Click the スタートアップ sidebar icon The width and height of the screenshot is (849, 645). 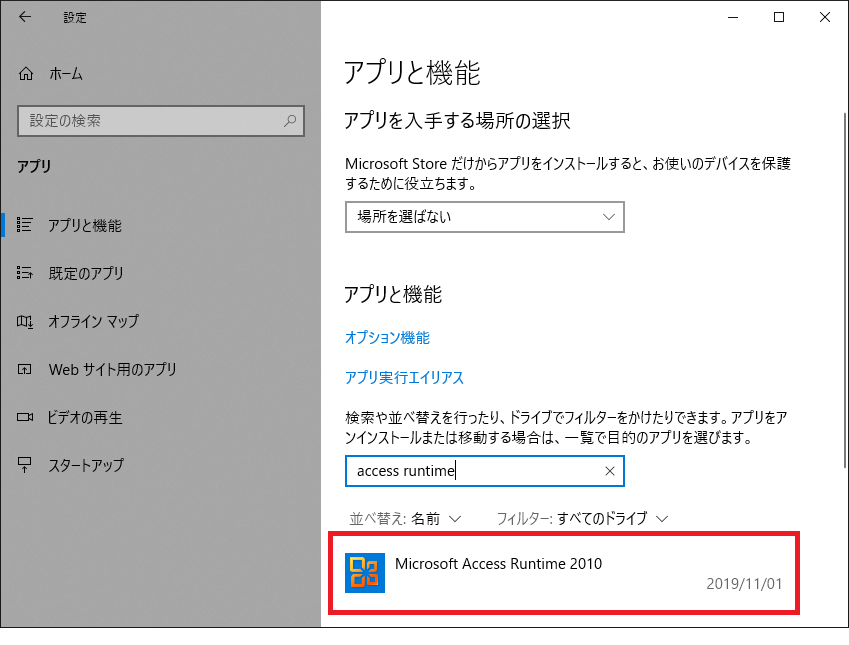26,465
